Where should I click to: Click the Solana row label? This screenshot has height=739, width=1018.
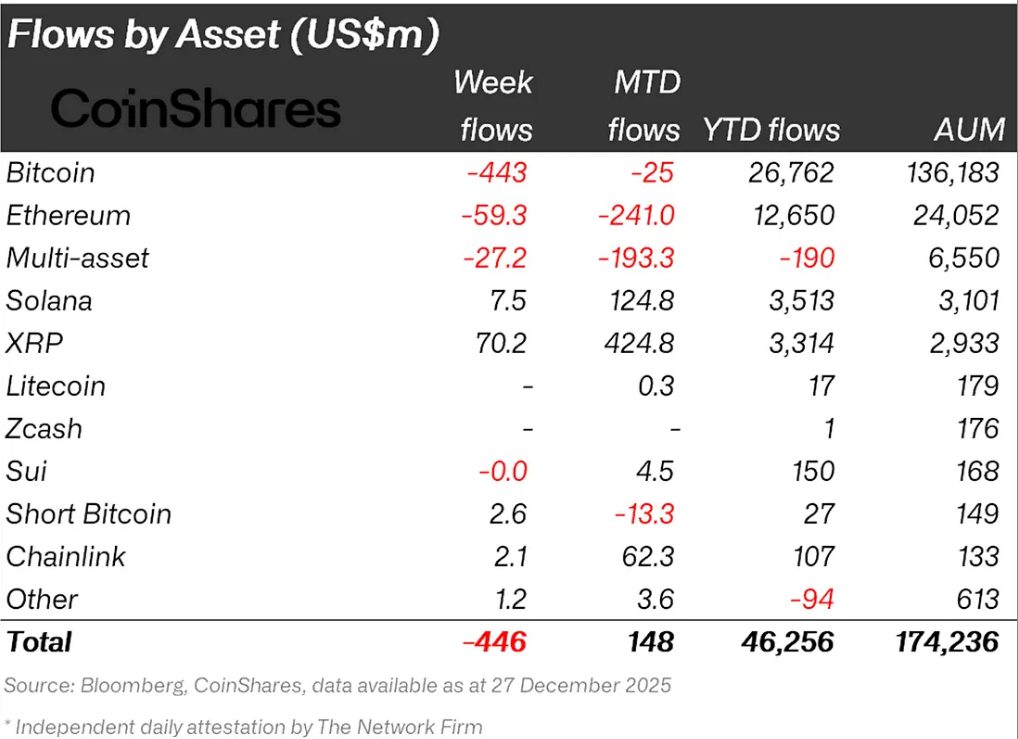tap(49, 301)
